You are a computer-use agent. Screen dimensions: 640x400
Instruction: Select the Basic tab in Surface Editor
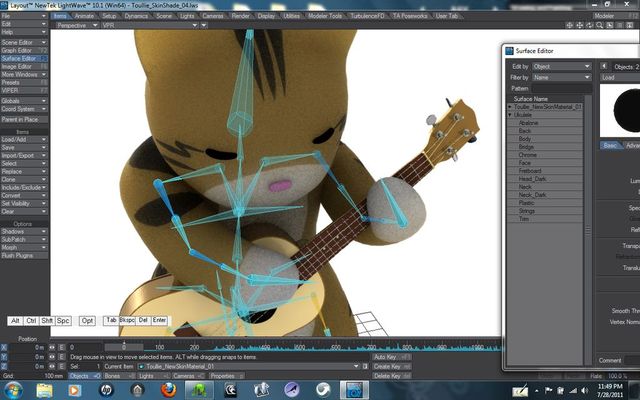610,145
